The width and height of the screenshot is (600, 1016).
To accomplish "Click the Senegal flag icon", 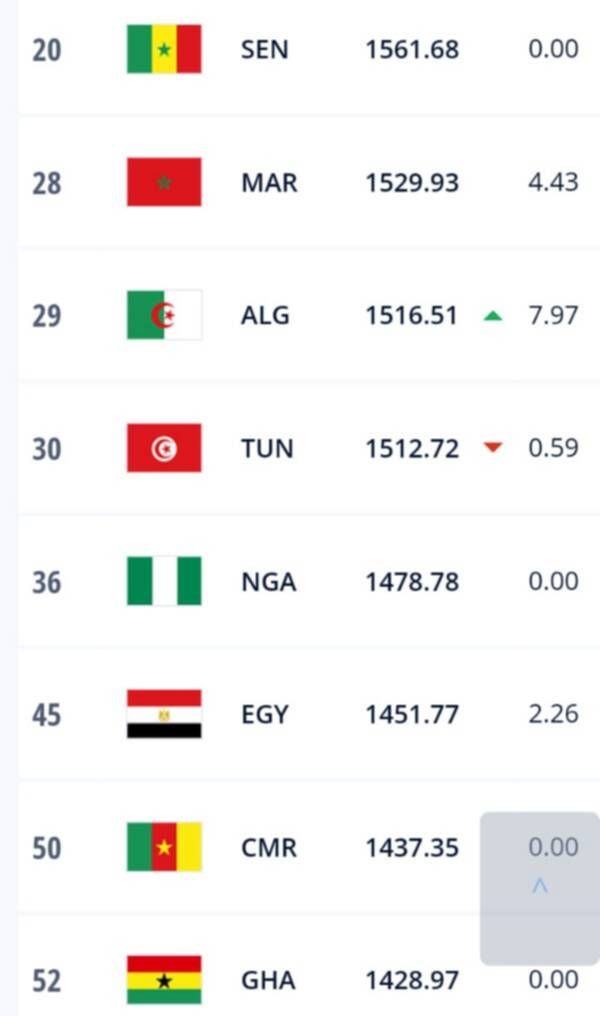I will point(164,49).
